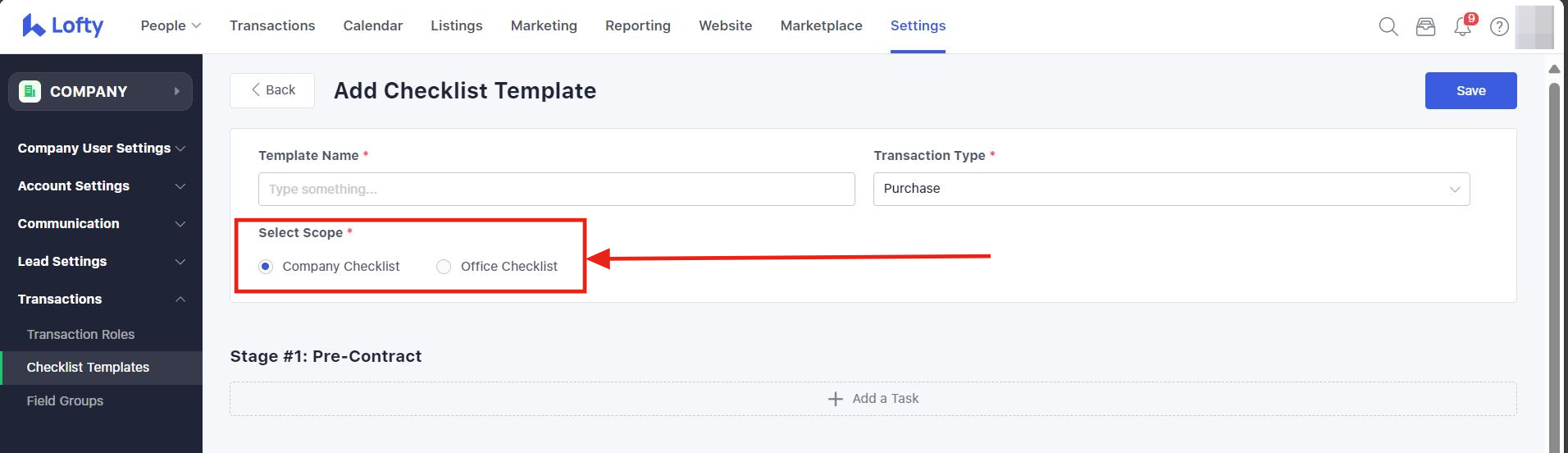Select the Company Checklist radio button

tap(266, 266)
